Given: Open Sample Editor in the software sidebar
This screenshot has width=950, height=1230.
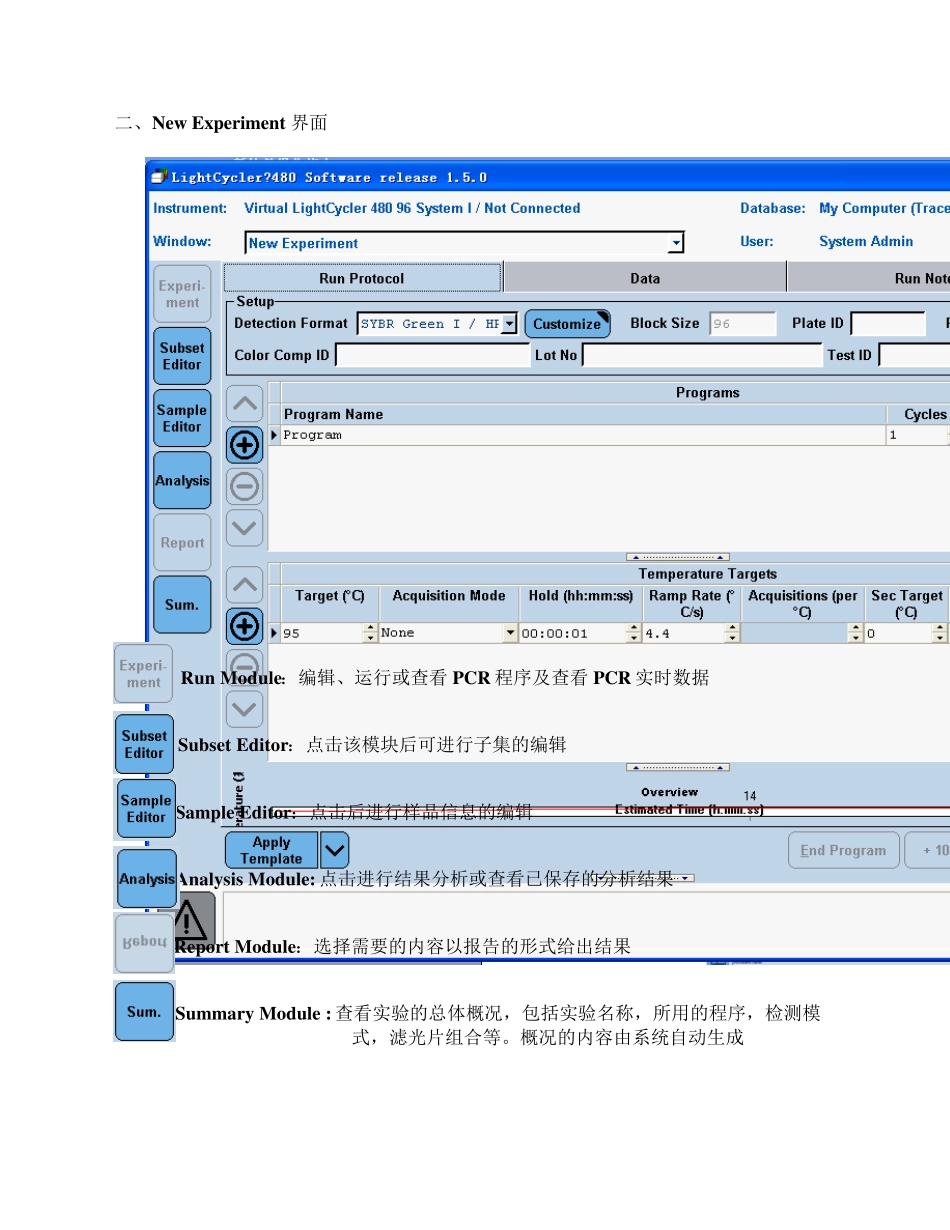Looking at the screenshot, I should [x=182, y=418].
